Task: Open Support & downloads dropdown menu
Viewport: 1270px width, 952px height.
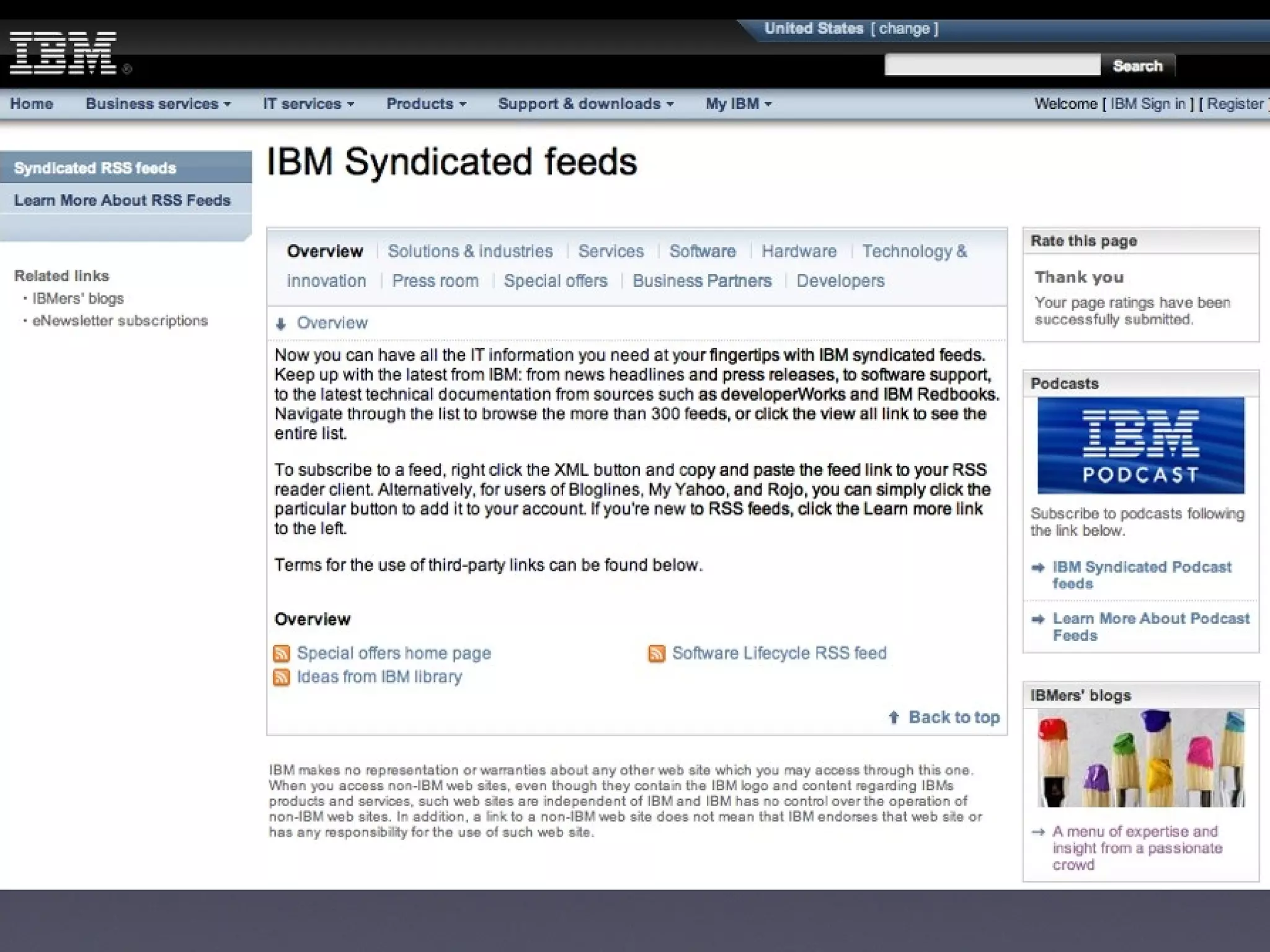Action: coord(585,104)
